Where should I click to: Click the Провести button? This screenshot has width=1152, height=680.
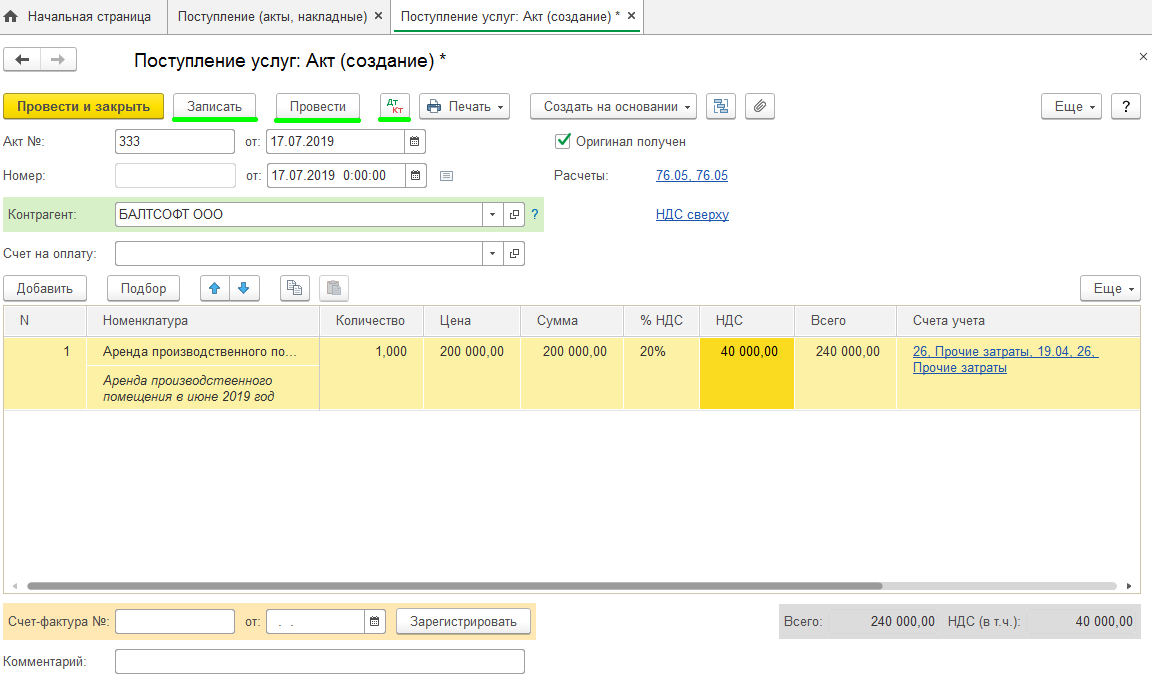point(317,106)
